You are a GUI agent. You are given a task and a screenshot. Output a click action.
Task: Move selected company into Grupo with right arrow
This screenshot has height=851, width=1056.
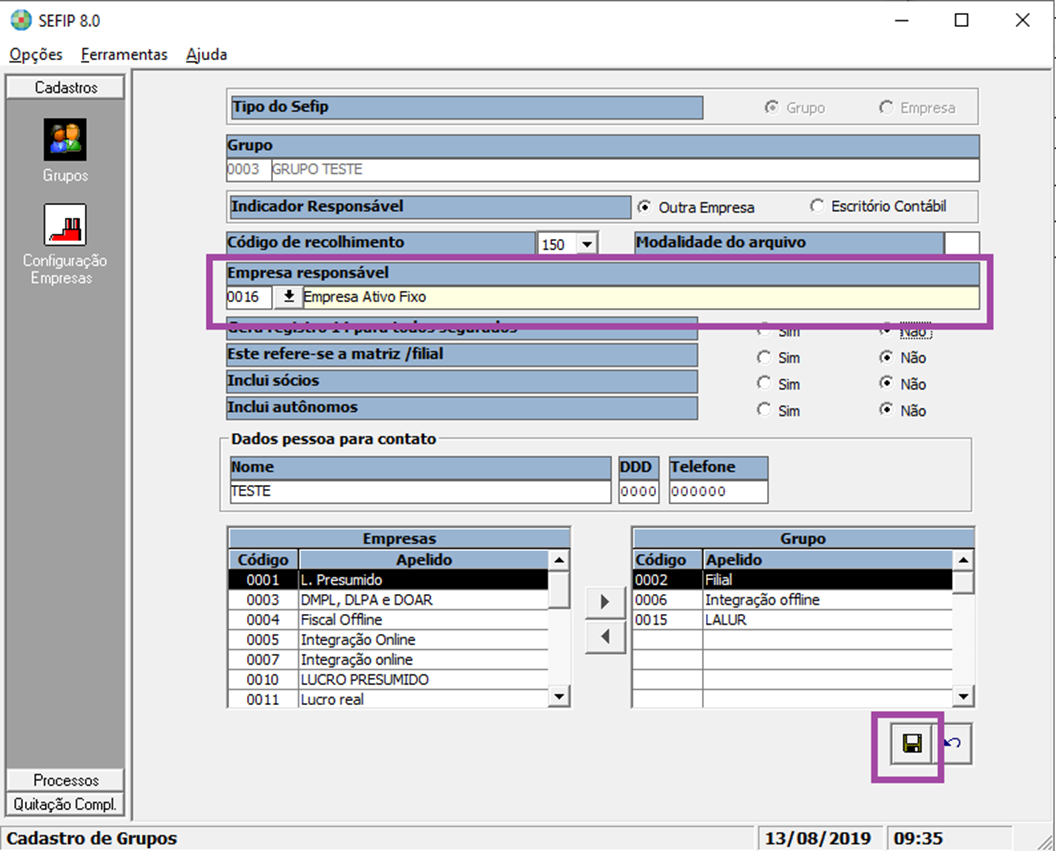point(605,601)
